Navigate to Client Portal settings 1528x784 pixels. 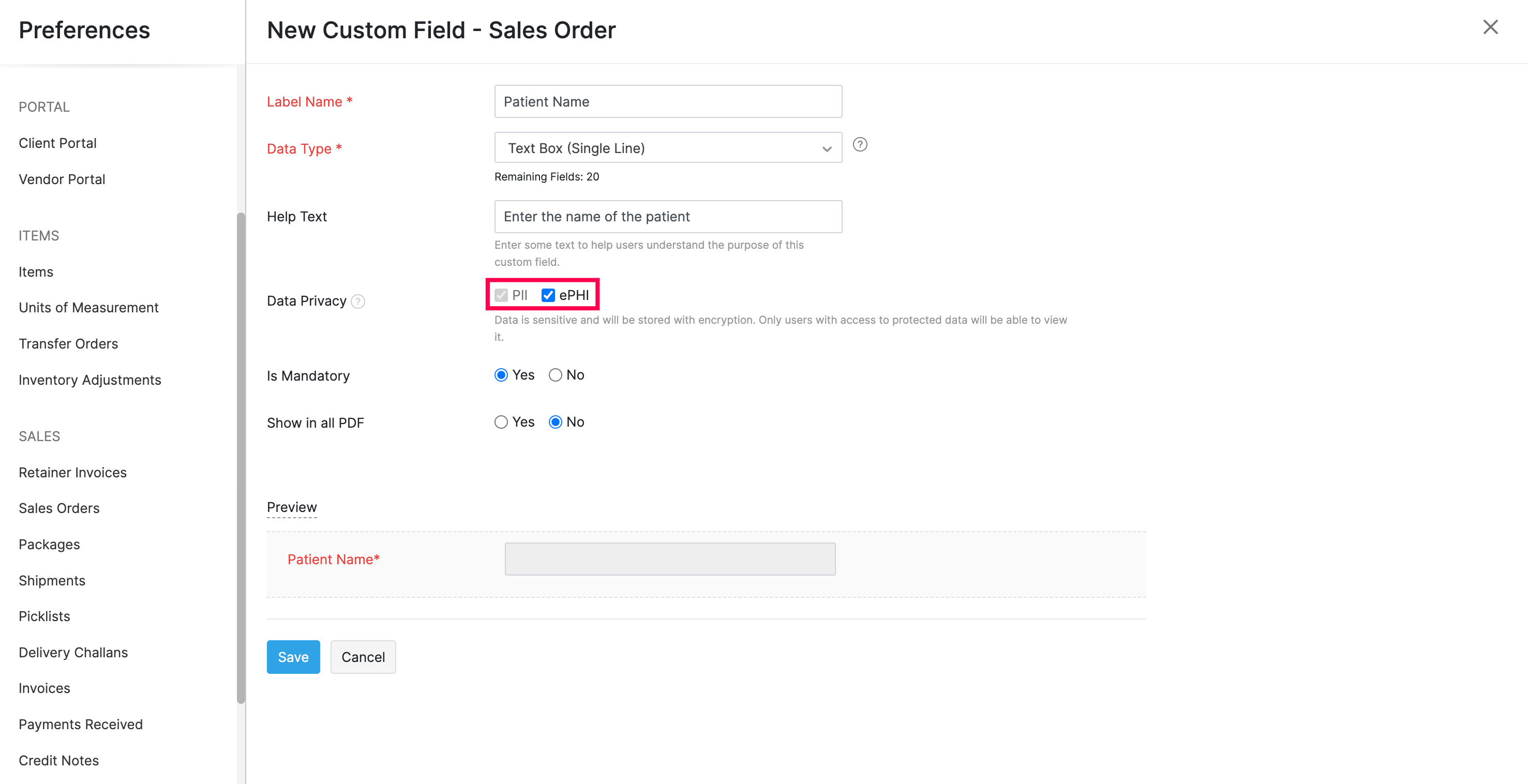pos(58,143)
